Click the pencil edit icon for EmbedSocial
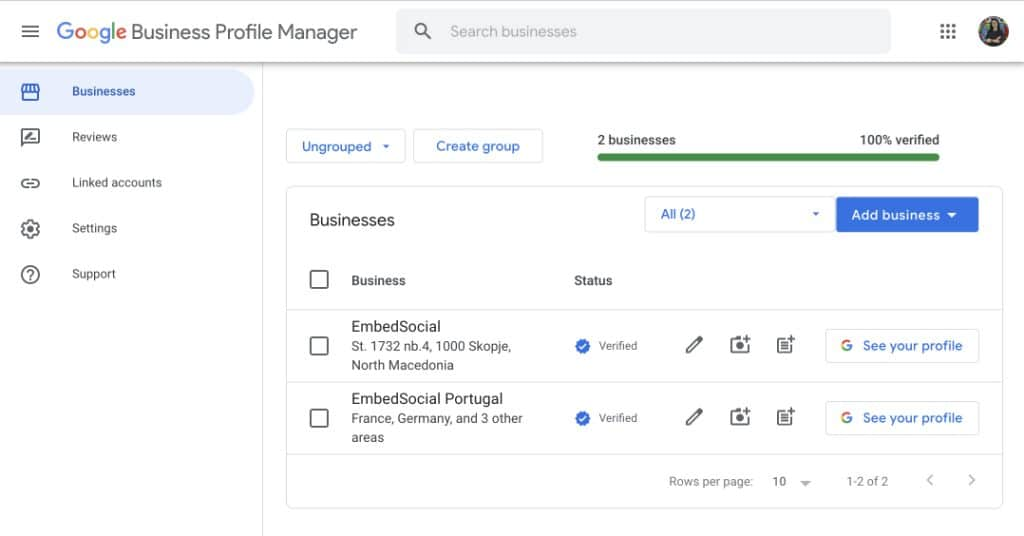 tap(694, 345)
